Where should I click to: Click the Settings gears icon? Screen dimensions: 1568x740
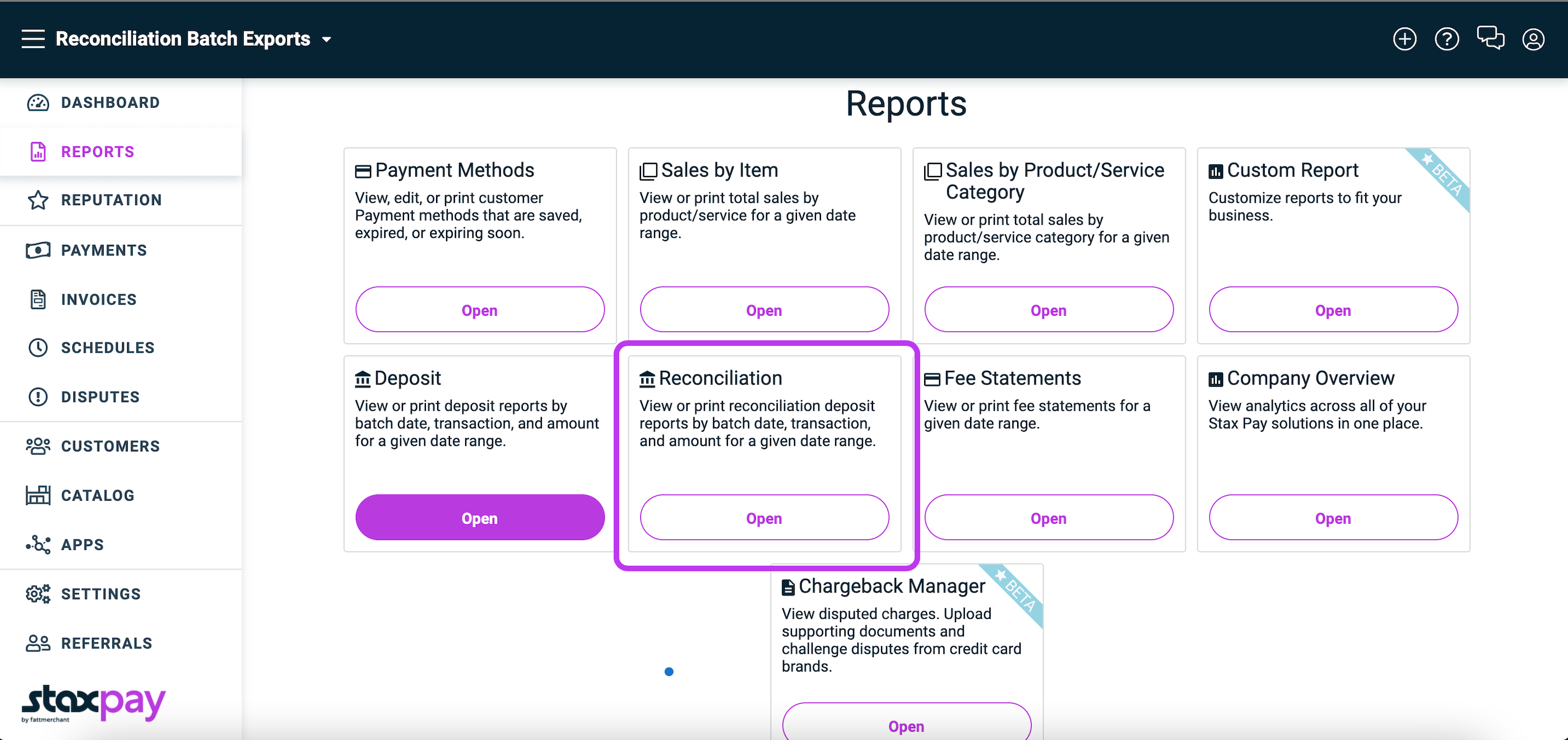[38, 594]
